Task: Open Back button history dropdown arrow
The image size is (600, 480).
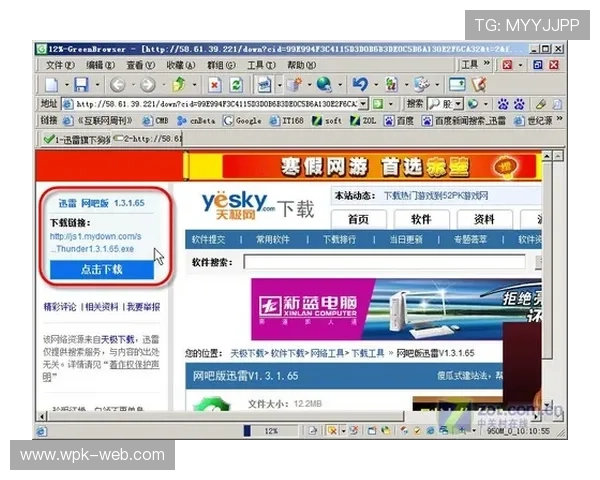Action: coord(133,85)
